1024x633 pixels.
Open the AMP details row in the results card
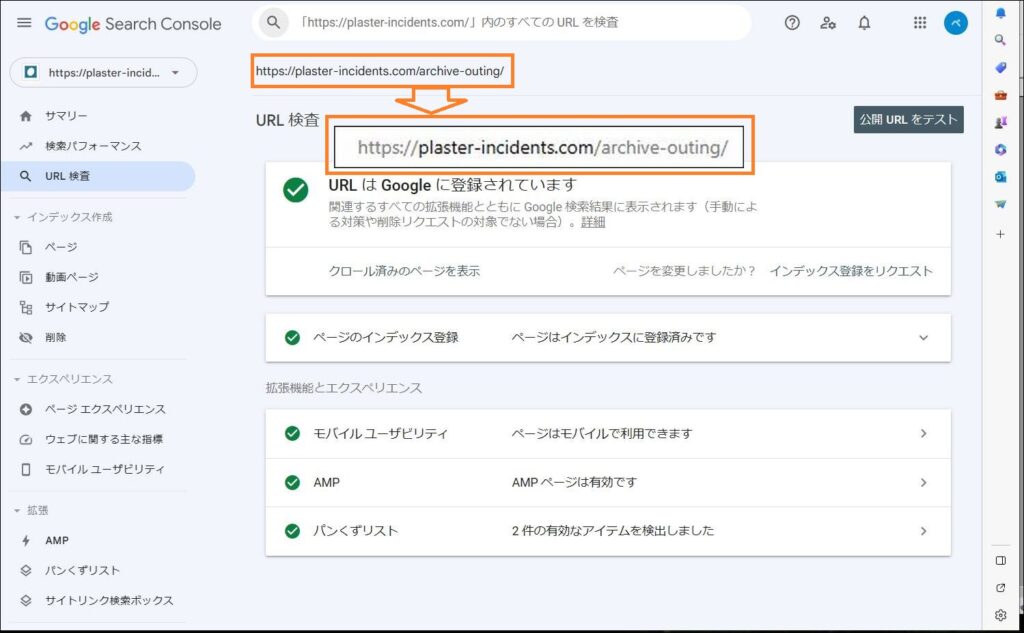coord(608,483)
